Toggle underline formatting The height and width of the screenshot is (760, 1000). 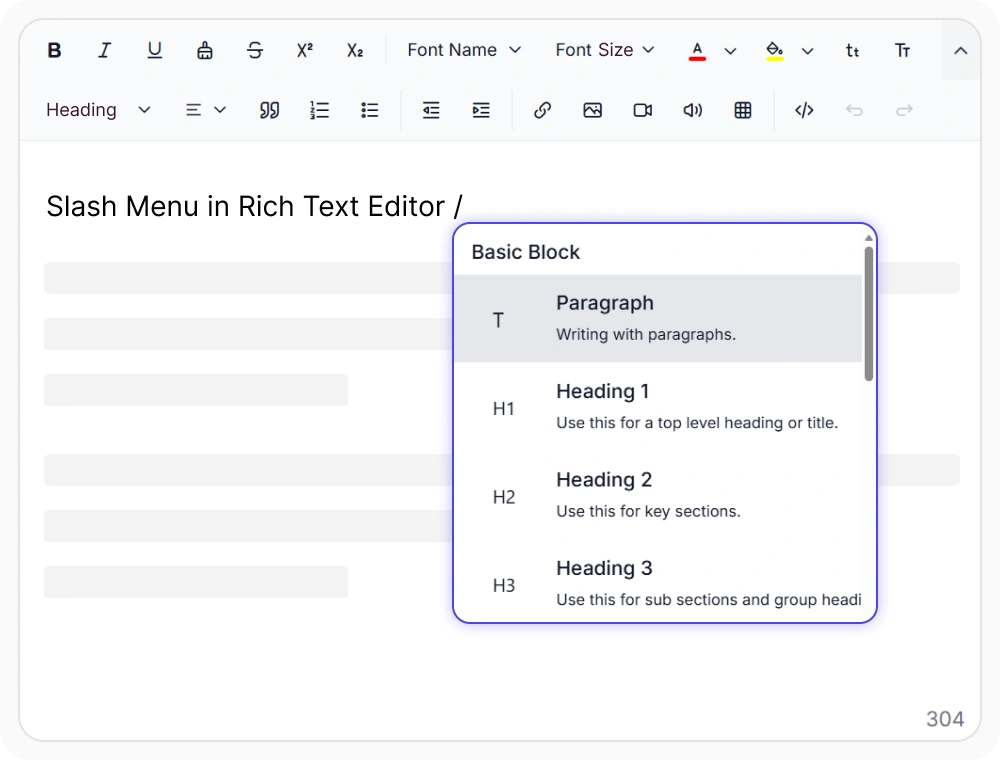(154, 50)
